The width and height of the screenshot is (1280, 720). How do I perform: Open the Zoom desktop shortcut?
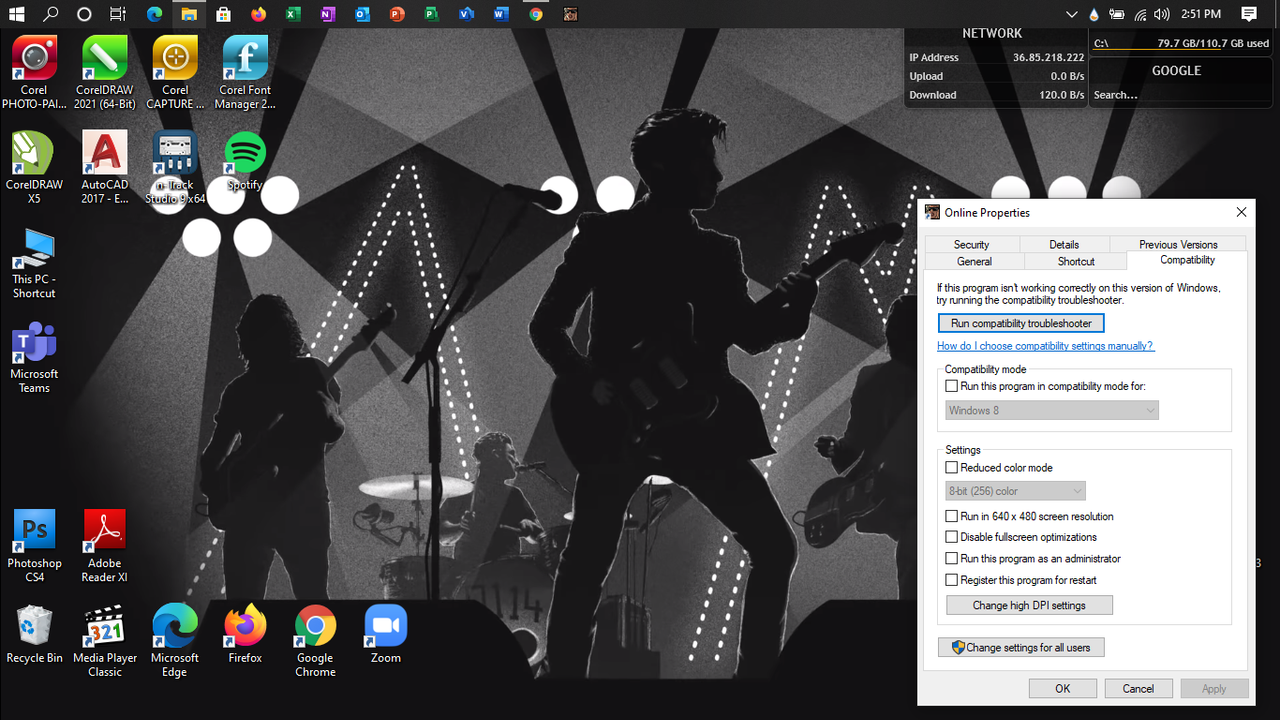tap(385, 634)
